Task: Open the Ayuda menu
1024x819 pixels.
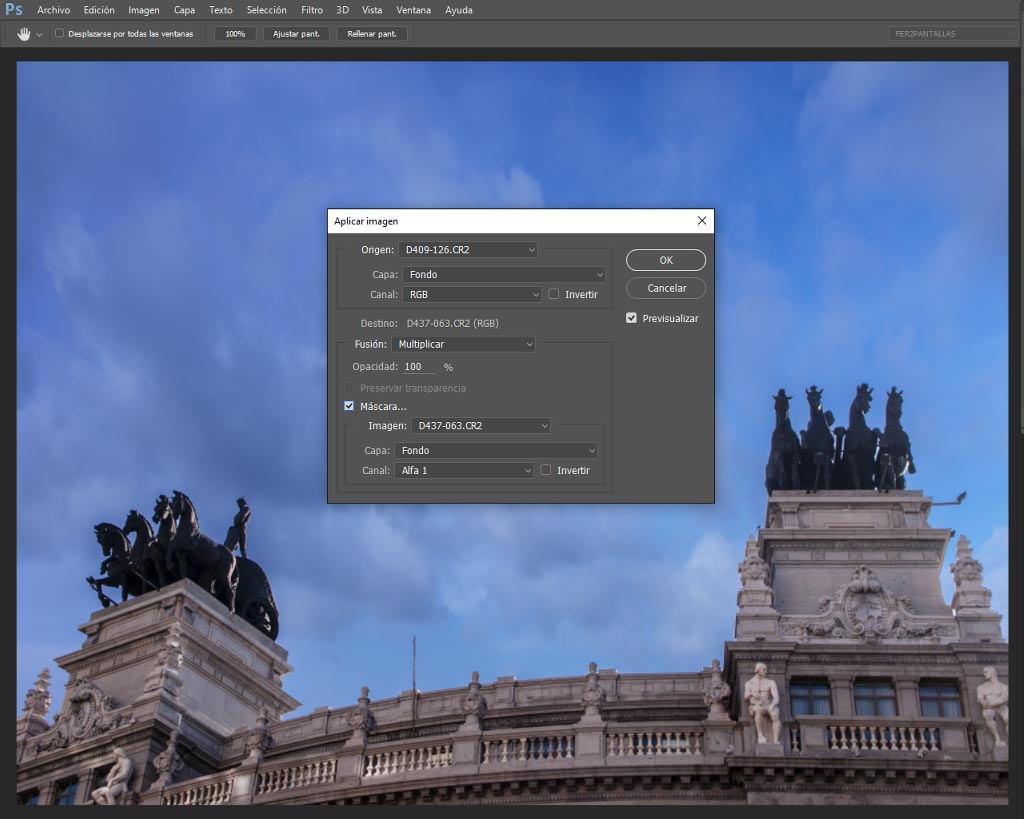Action: pos(458,10)
